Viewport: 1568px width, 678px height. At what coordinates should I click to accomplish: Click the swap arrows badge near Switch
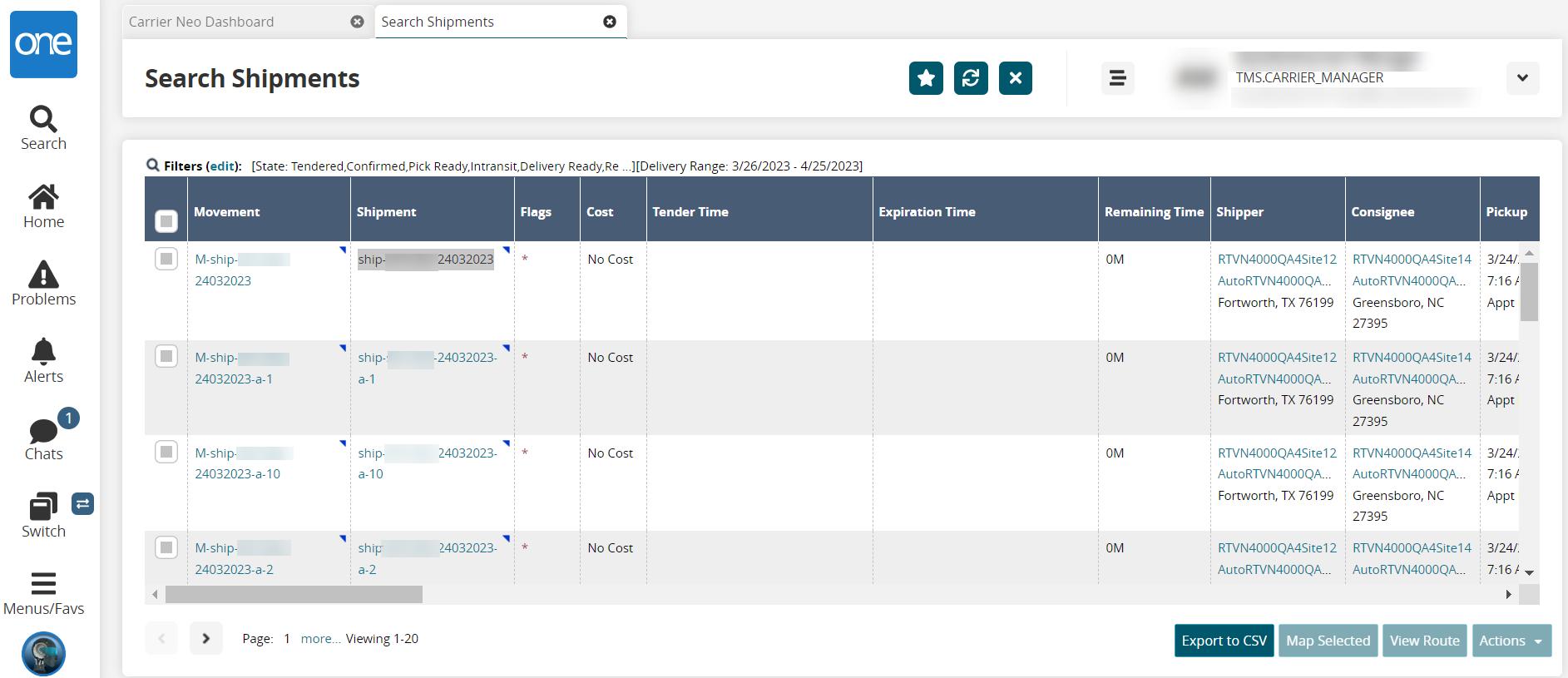[82, 503]
